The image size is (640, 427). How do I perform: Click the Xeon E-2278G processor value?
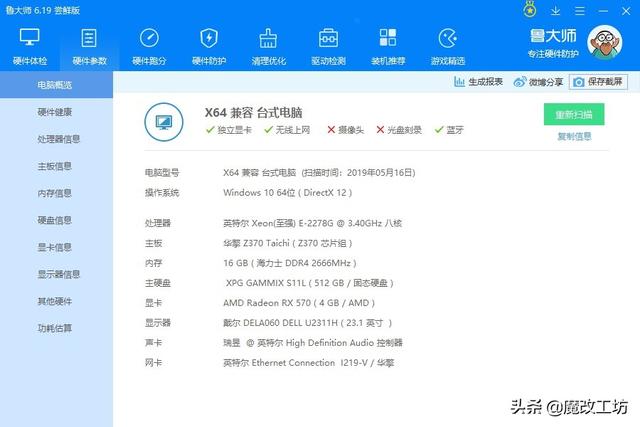click(312, 223)
